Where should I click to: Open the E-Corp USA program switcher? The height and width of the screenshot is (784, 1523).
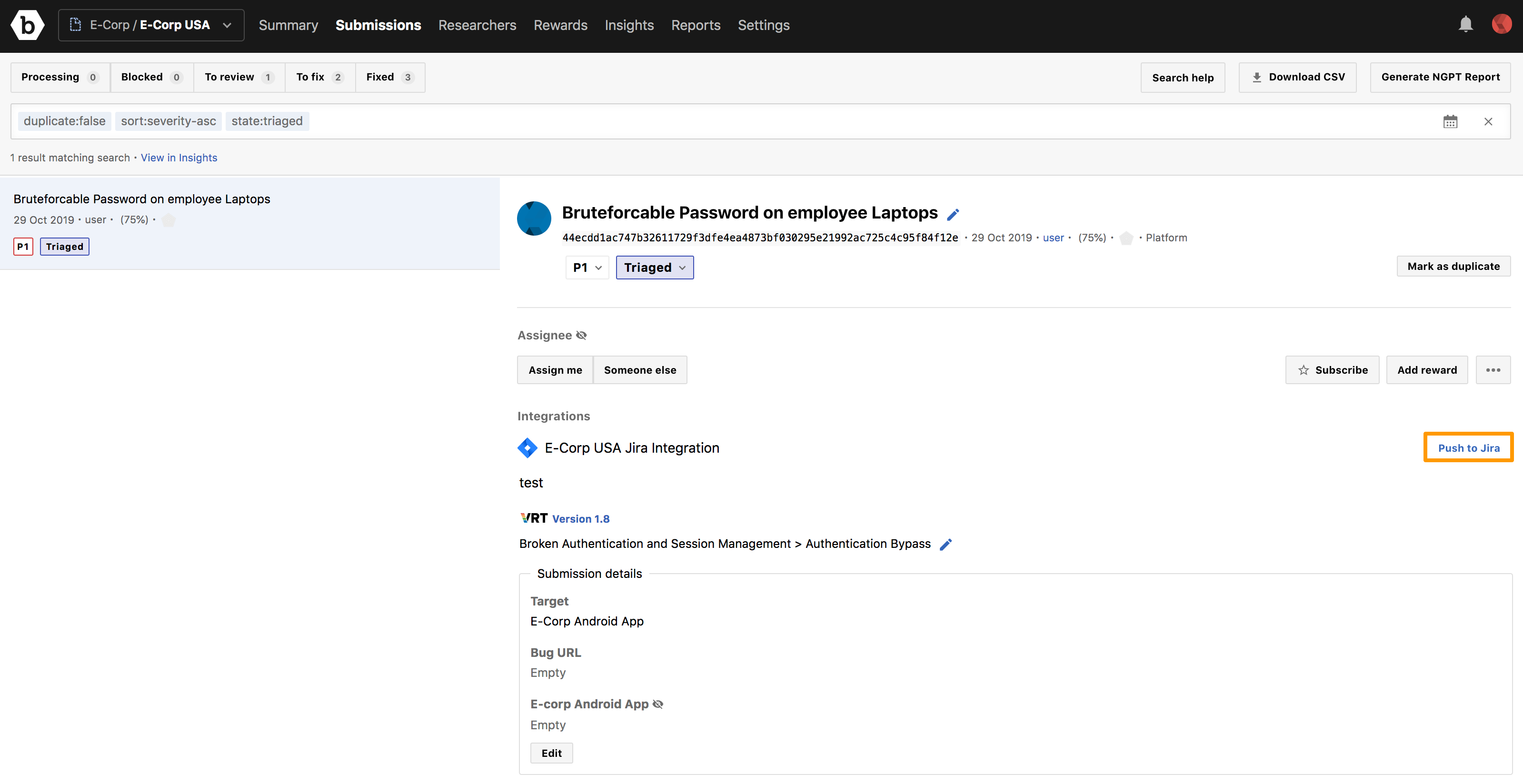(151, 25)
